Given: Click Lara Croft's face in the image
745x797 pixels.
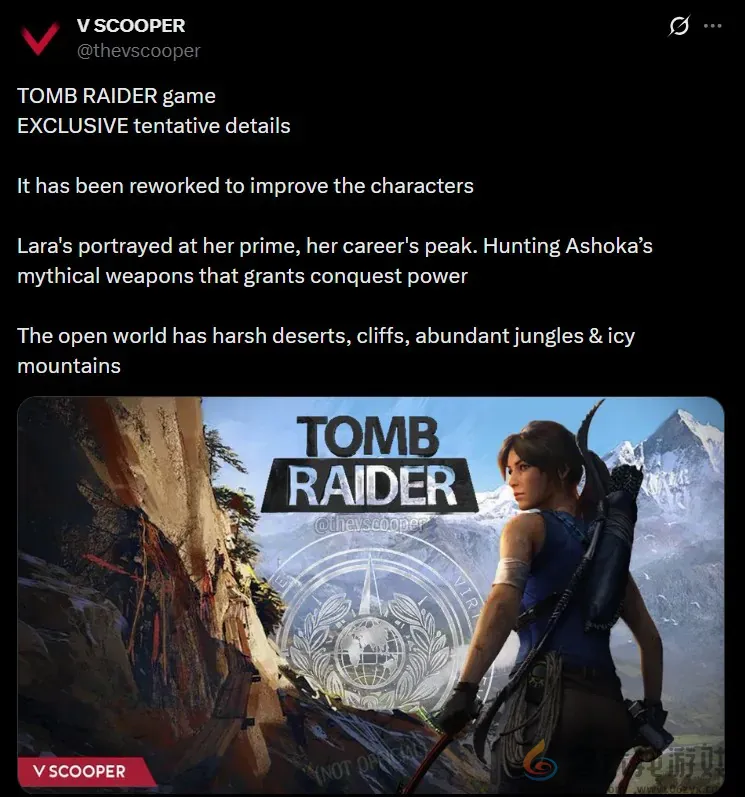Looking at the screenshot, I should tap(529, 478).
